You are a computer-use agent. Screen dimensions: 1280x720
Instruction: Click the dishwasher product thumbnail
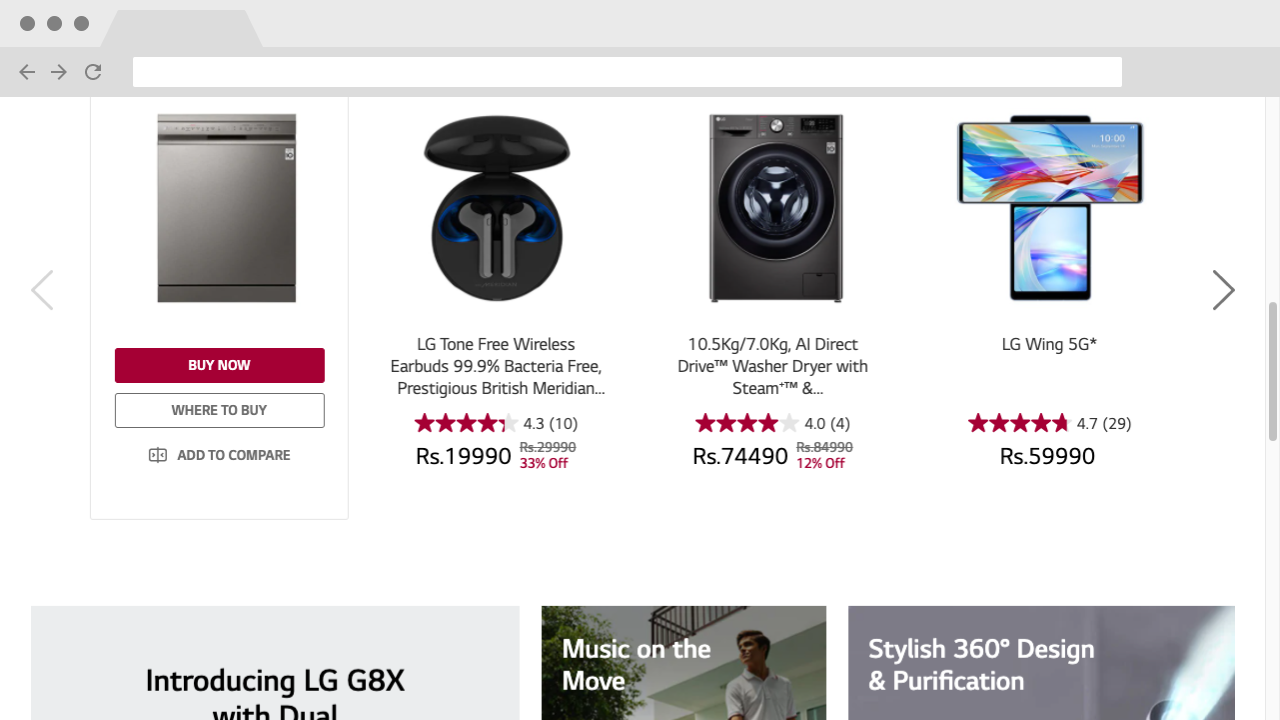click(x=226, y=207)
